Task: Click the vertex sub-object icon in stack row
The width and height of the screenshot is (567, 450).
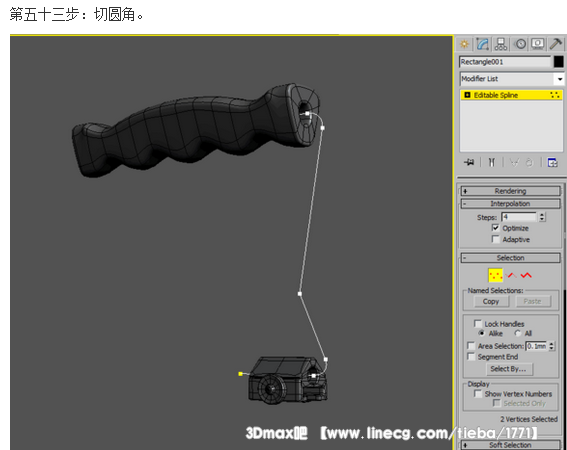Action: pos(555,95)
